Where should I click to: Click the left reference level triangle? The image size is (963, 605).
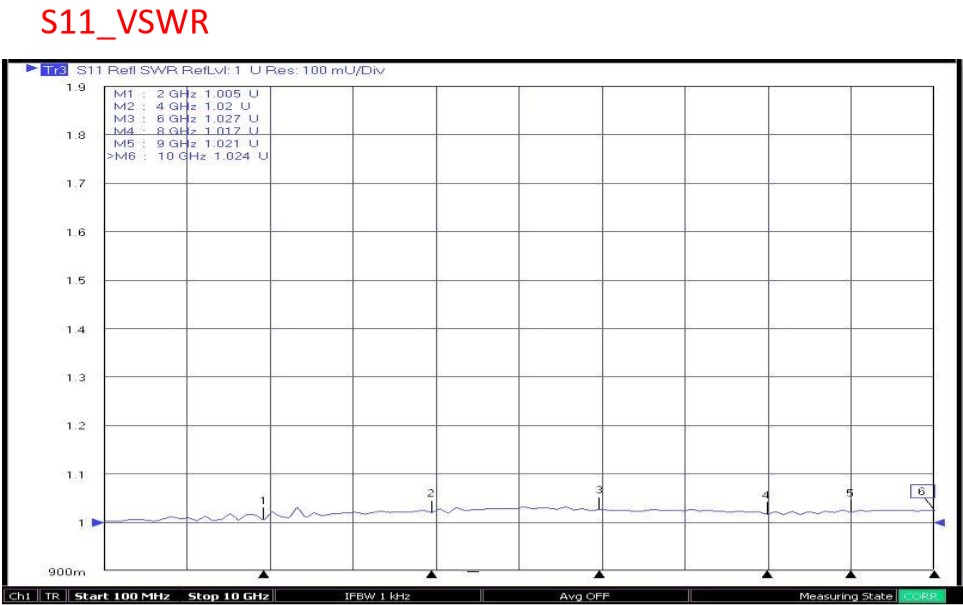[97, 522]
